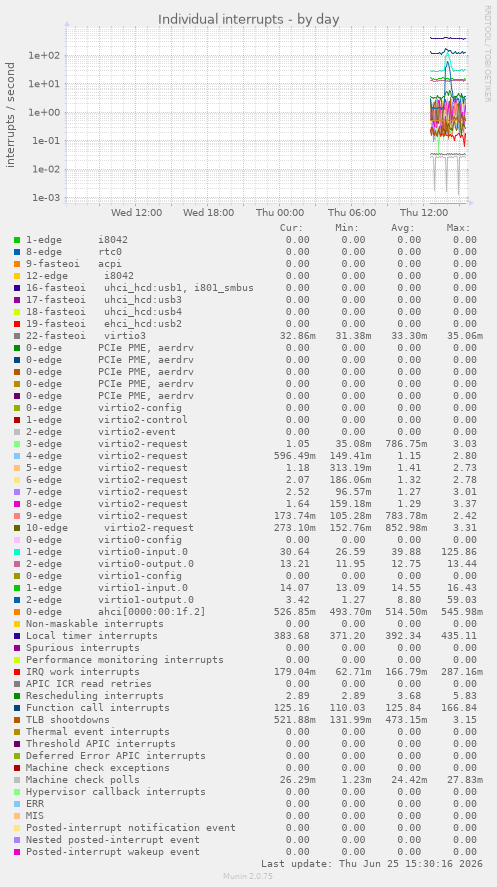Click the Avg: column header

(403, 227)
